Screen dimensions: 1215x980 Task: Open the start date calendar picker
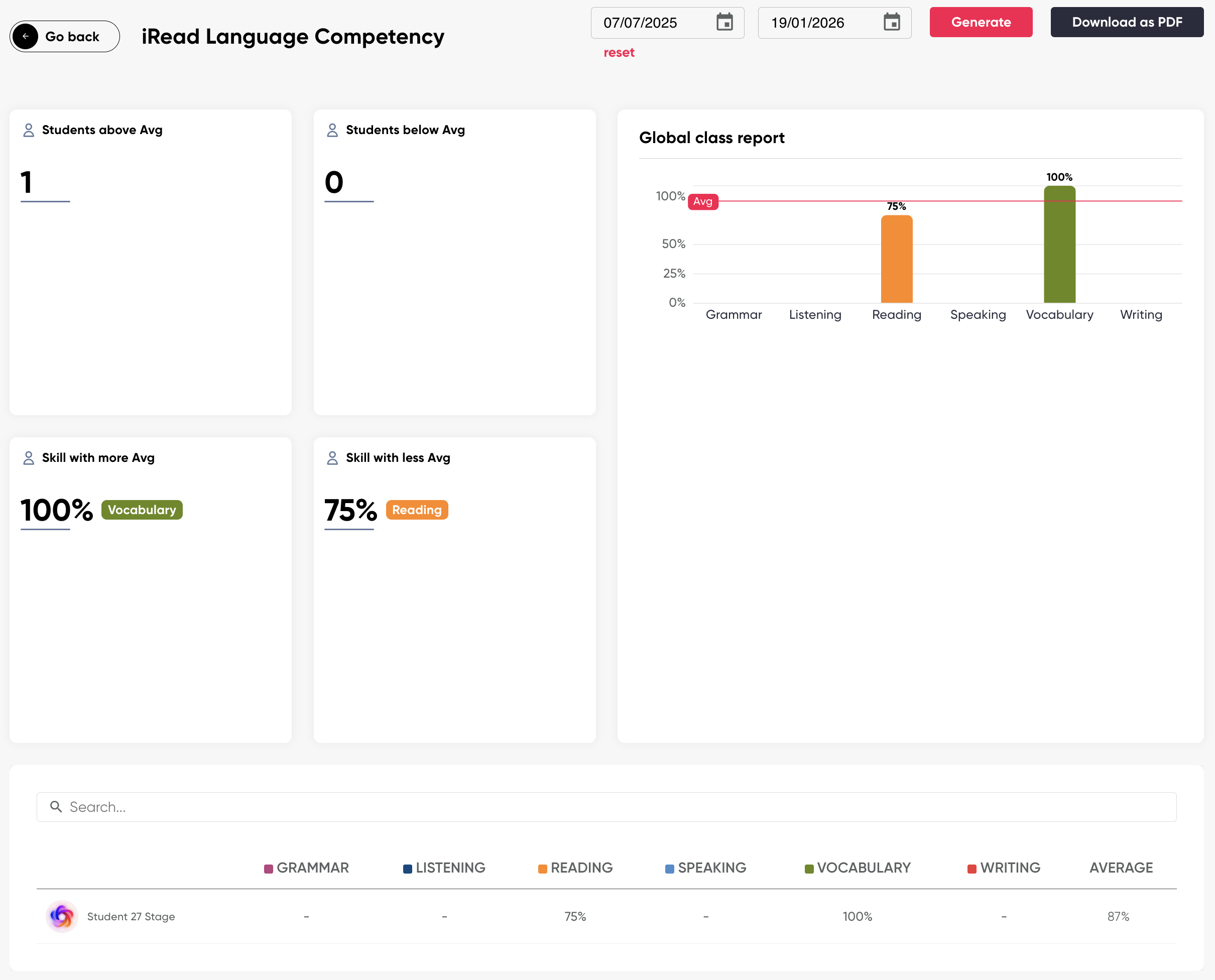click(724, 23)
